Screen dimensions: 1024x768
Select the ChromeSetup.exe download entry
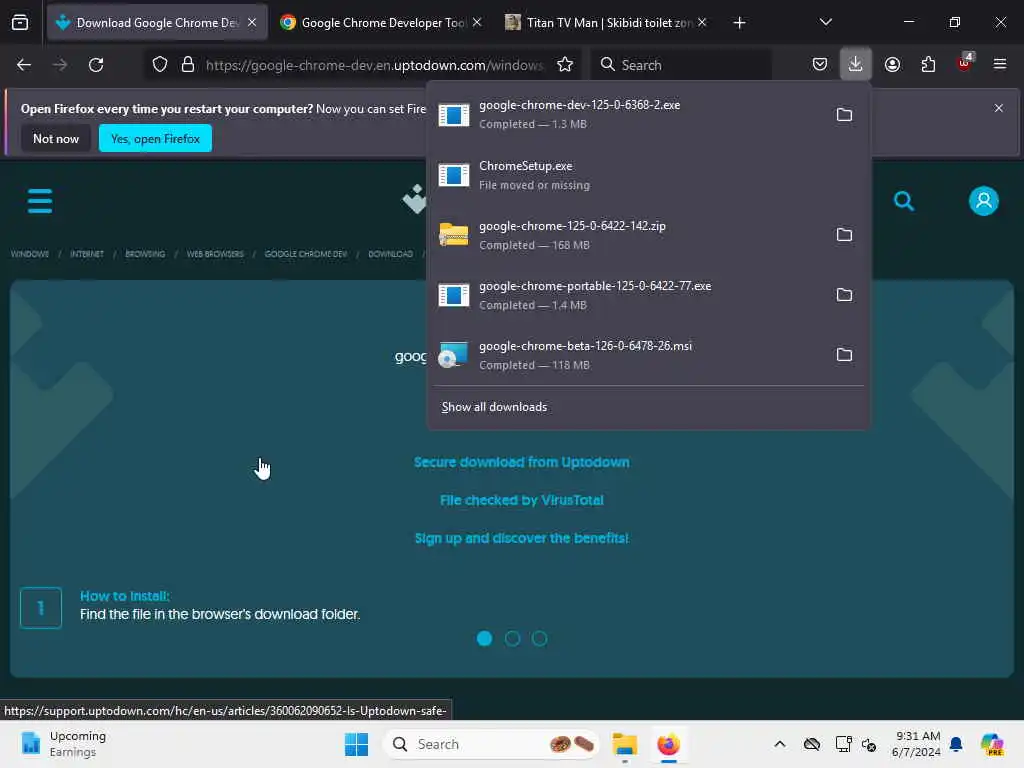coord(648,175)
